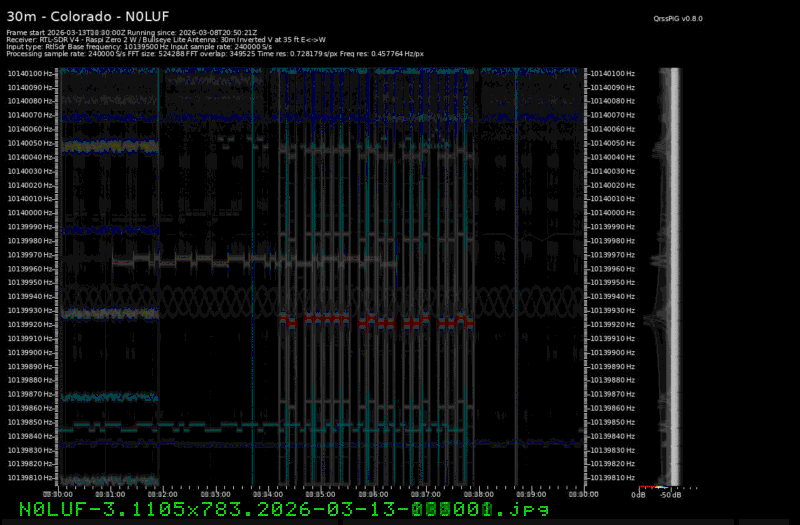The height and width of the screenshot is (525, 800).
Task: Select the right 10140050 Hz frequency label
Action: [612, 143]
